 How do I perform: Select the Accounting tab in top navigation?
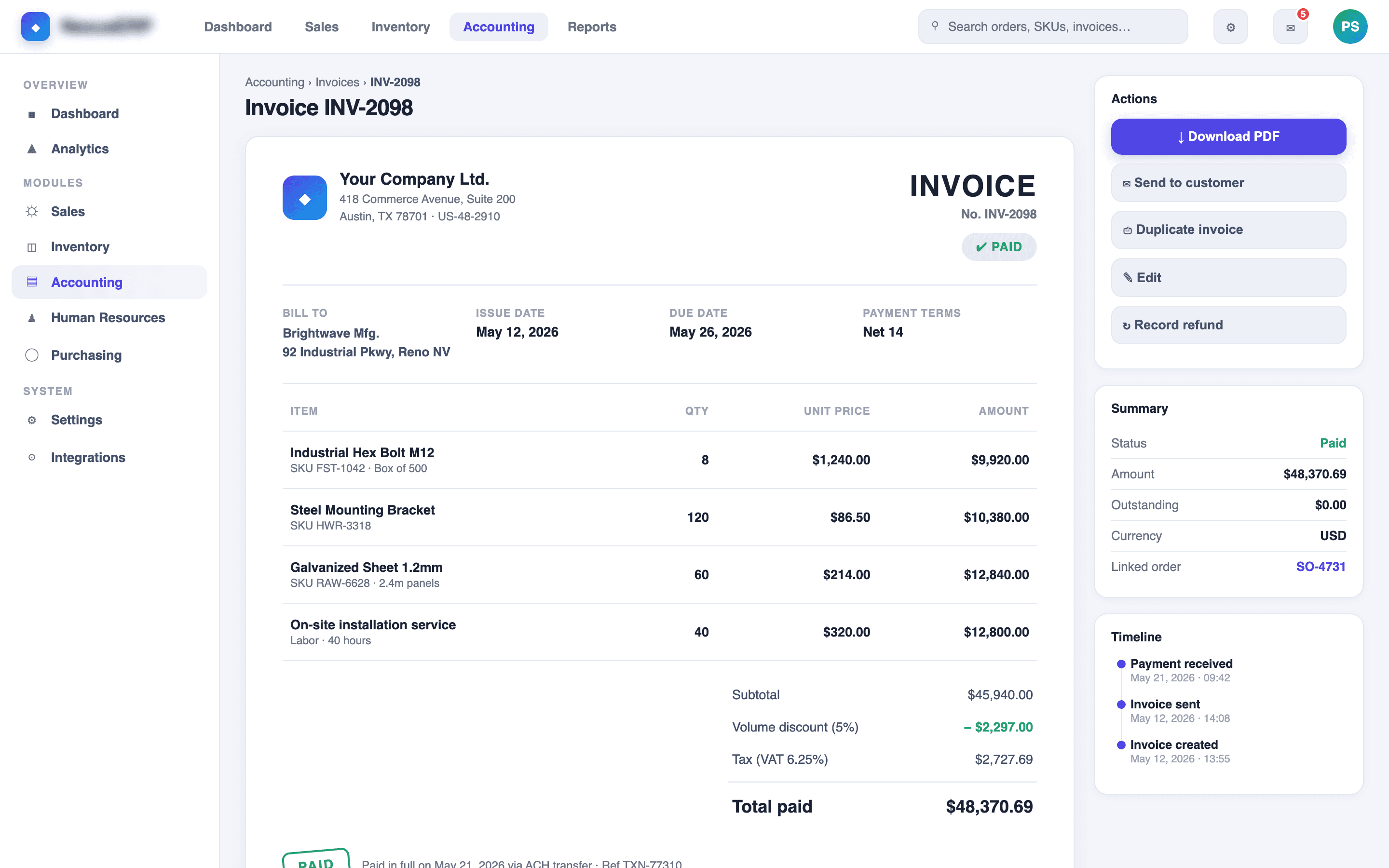pyautogui.click(x=499, y=27)
